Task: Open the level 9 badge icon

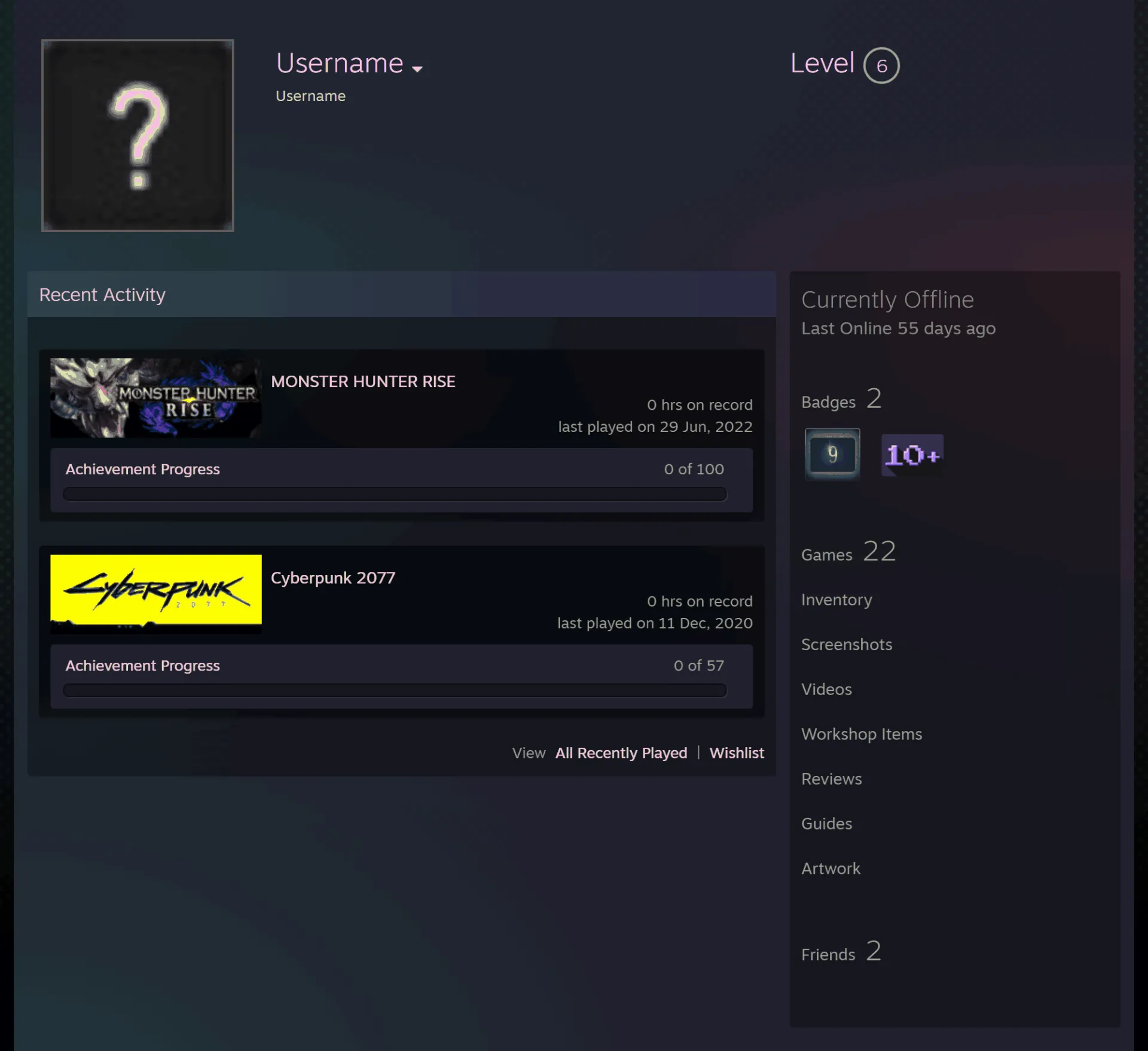Action: click(x=832, y=454)
